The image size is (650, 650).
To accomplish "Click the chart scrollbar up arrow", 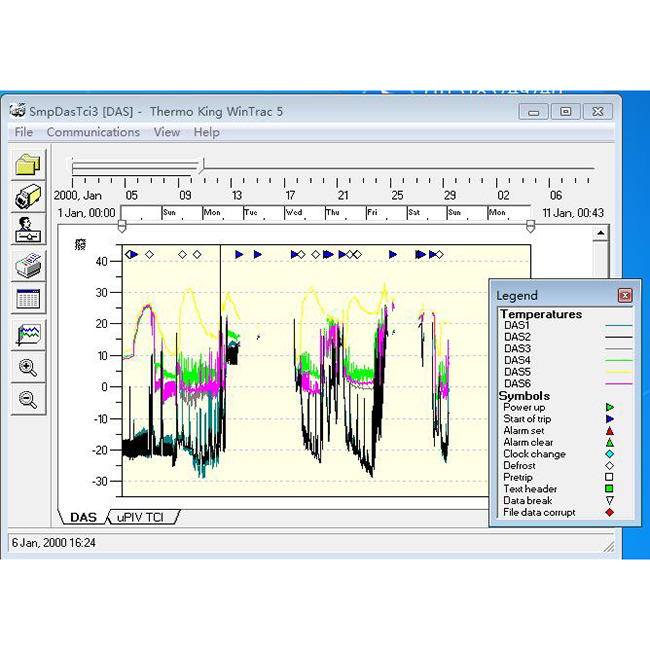I will pos(601,233).
